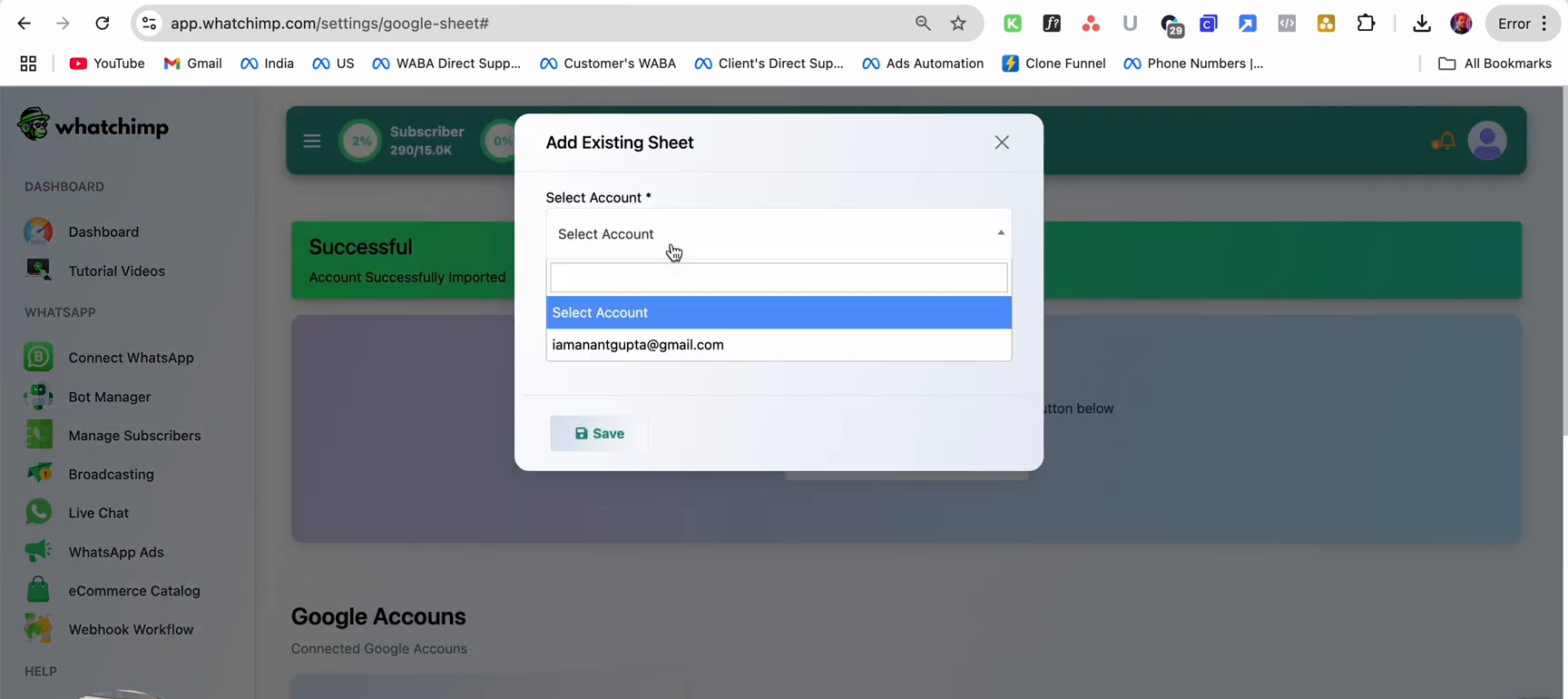
Task: Click the Subscriber 2% progress circle
Action: pos(360,141)
